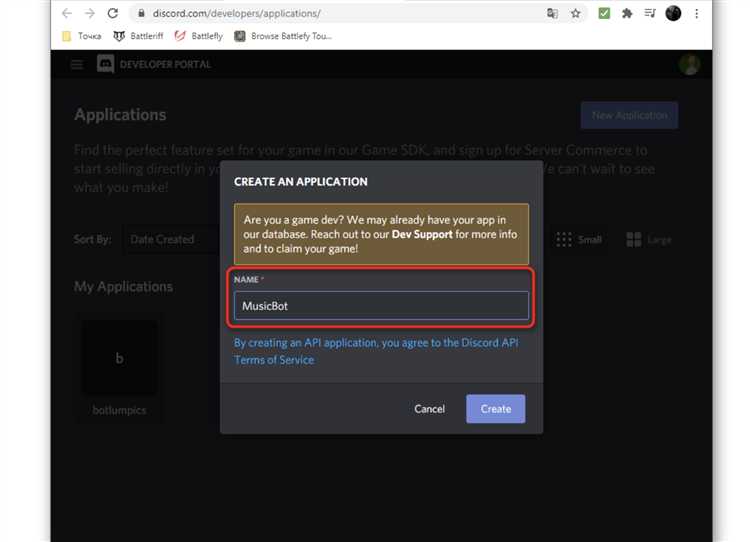Open the Battleriff bookmark

coord(138,36)
